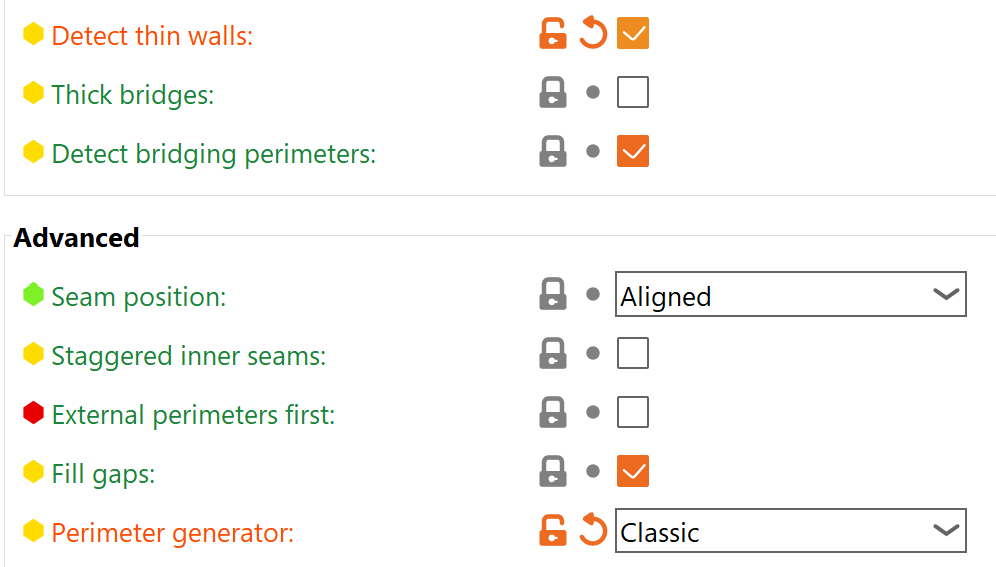Viewport: 996px width, 567px height.
Task: Click the lock icon for Staggered inner seams
Action: (x=553, y=354)
